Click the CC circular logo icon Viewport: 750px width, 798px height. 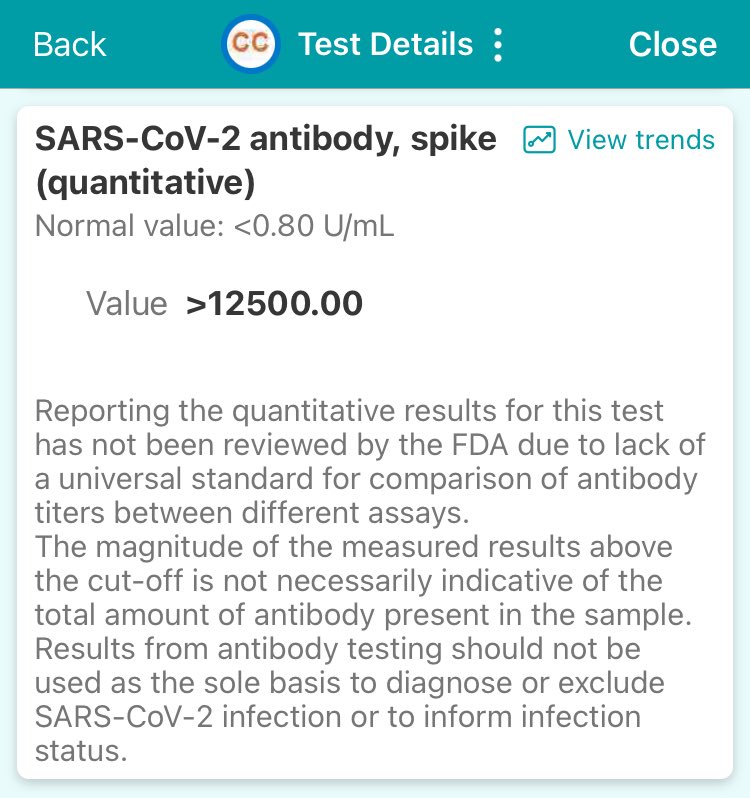[x=249, y=44]
